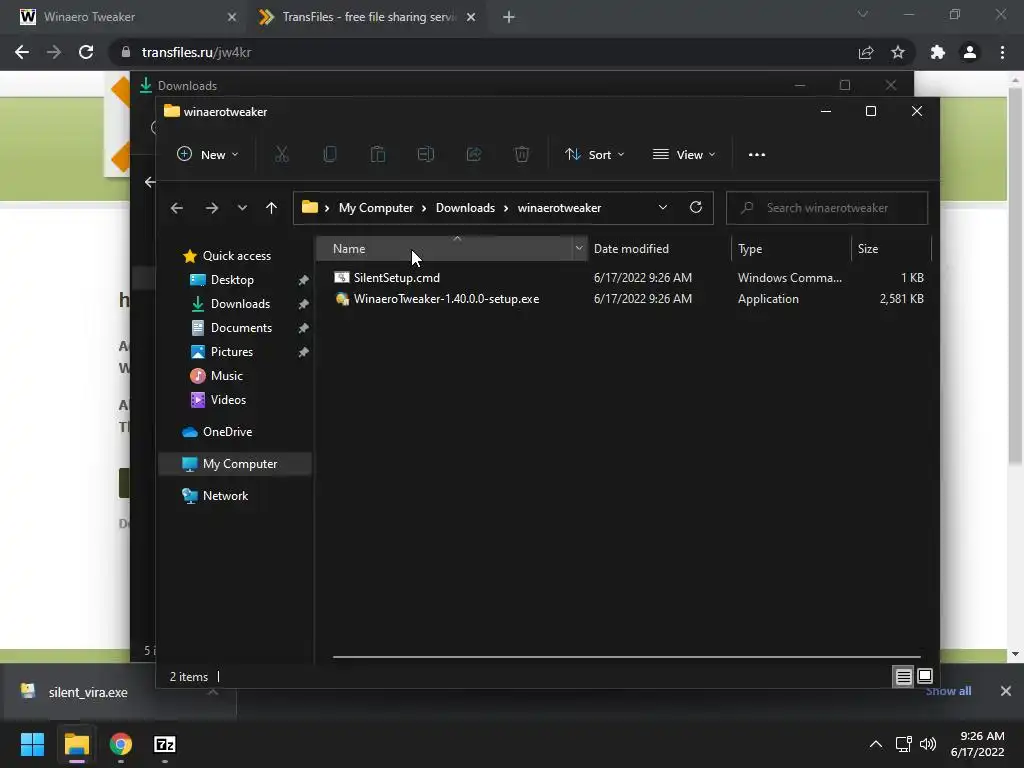The height and width of the screenshot is (768, 1024).
Task: Click the Delete trash icon in Explorer toolbar
Action: tap(521, 154)
